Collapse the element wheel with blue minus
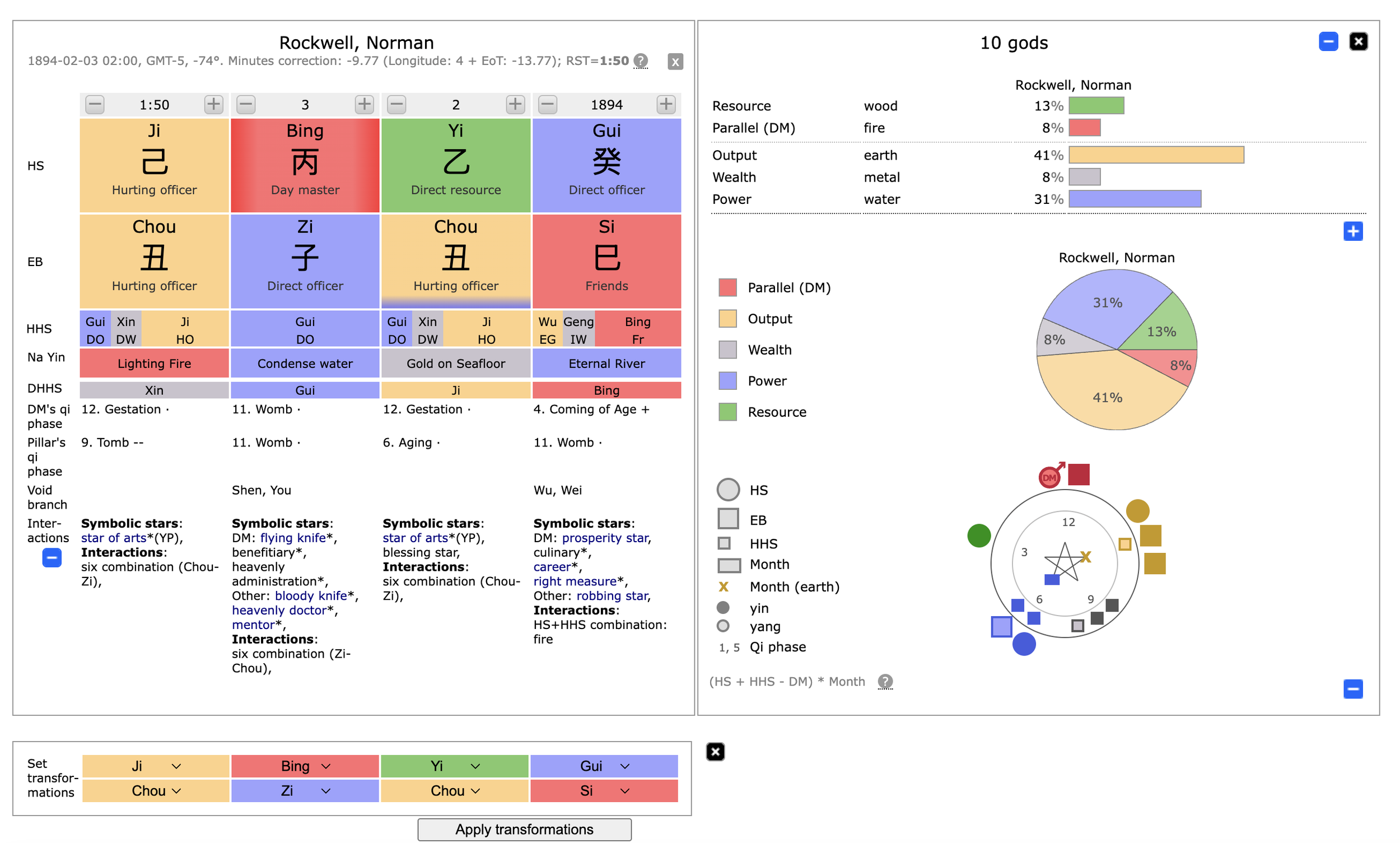This screenshot has width=1400, height=843. click(x=1353, y=689)
